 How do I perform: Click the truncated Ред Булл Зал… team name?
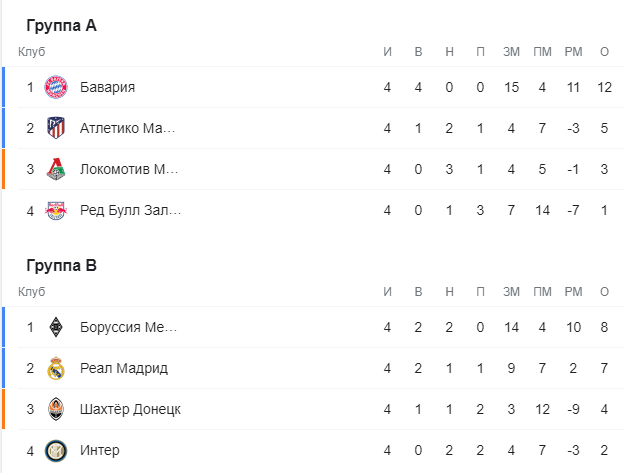click(130, 210)
